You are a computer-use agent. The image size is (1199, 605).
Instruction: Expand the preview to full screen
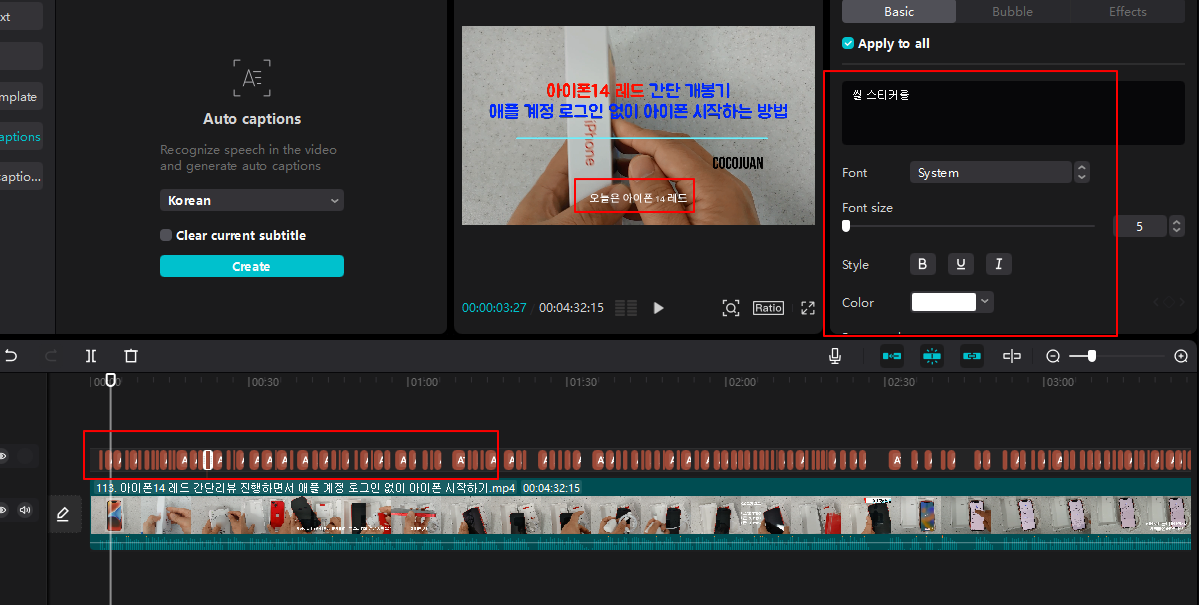click(x=807, y=307)
